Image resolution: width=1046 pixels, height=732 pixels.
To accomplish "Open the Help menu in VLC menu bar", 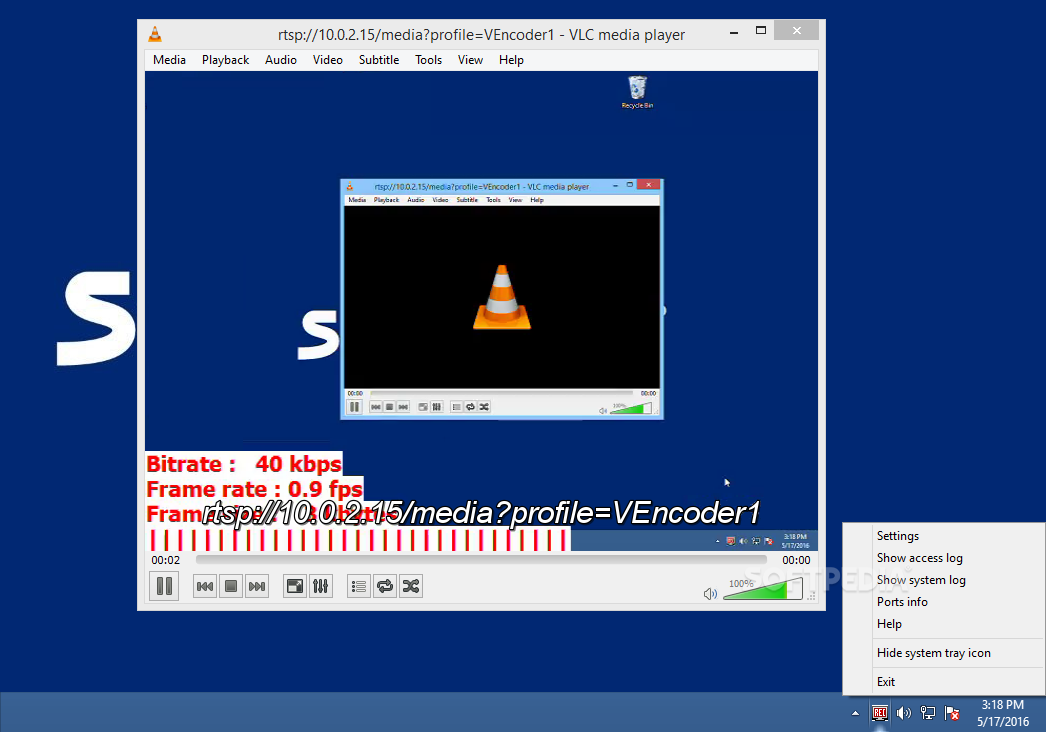I will (511, 60).
